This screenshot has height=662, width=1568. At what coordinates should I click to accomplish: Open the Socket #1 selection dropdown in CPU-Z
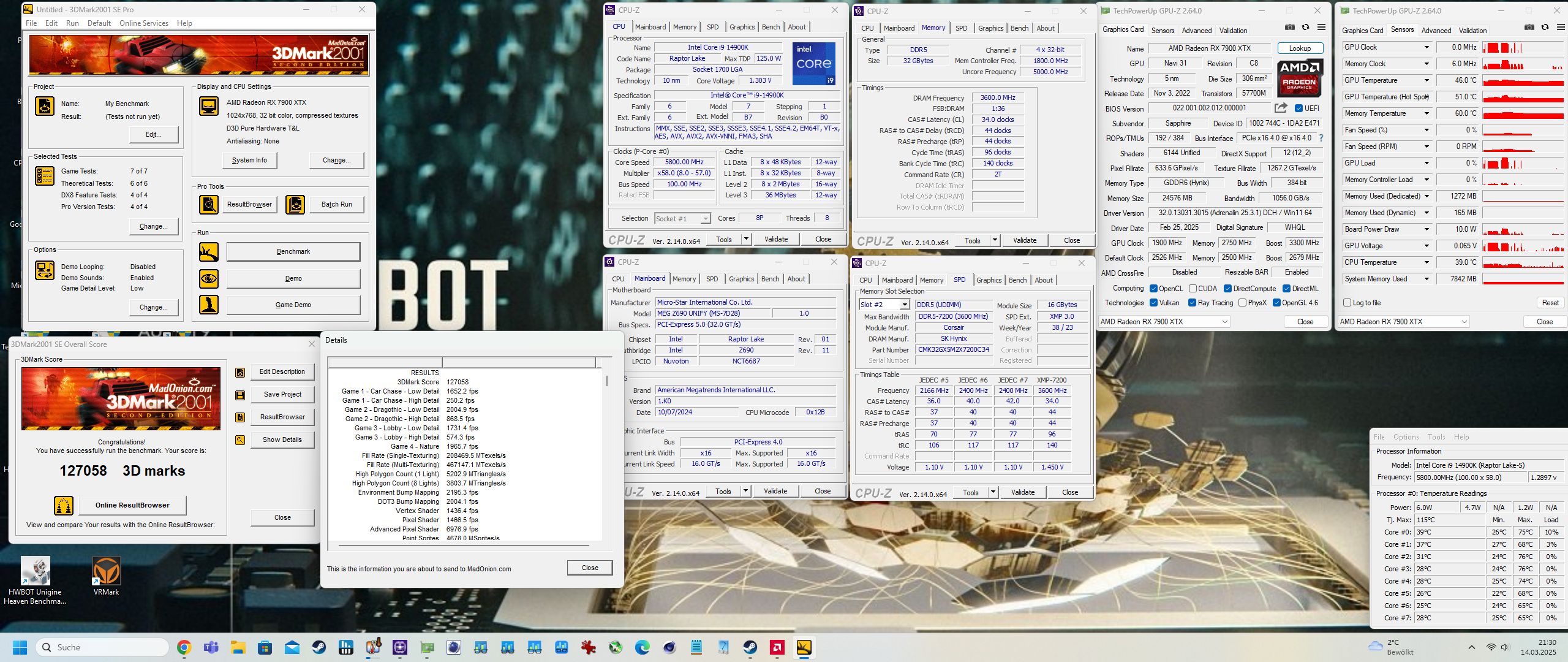(x=706, y=219)
